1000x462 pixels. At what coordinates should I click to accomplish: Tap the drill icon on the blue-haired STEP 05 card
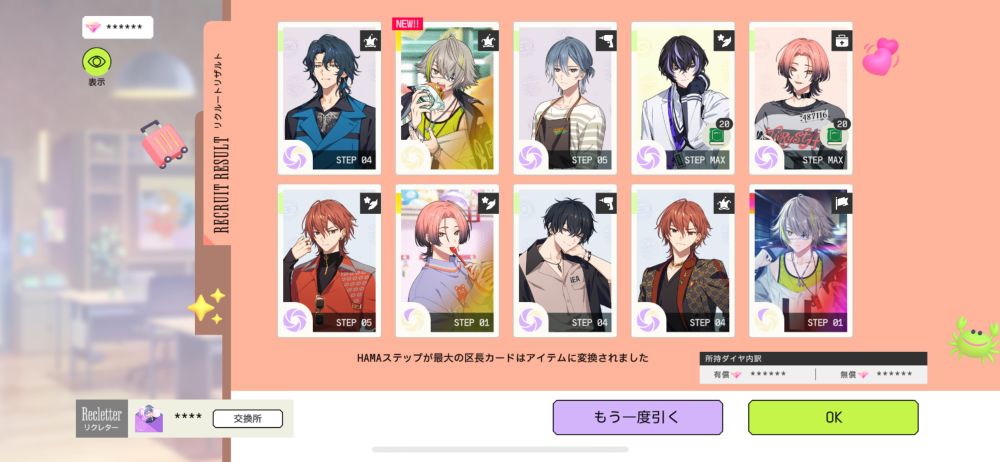point(605,41)
